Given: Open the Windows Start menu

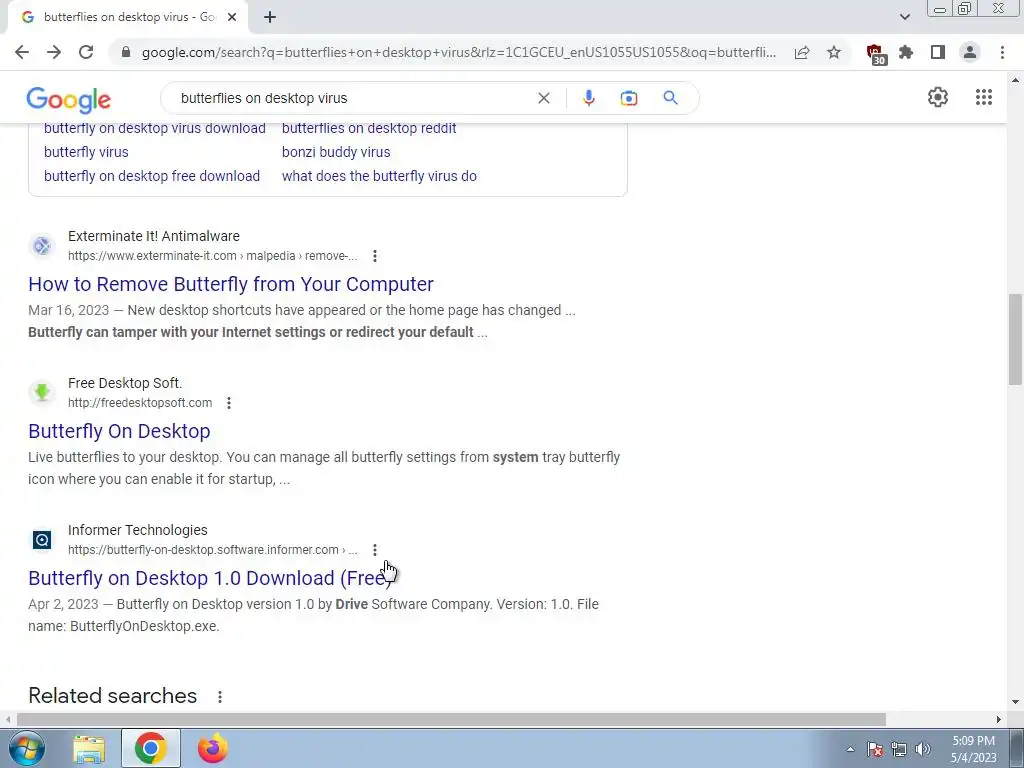Looking at the screenshot, I should pyautogui.click(x=26, y=748).
